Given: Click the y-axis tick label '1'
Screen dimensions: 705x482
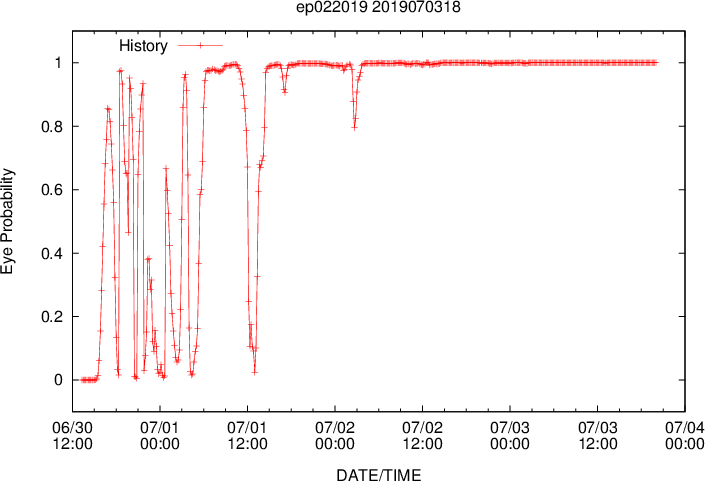Looking at the screenshot, I should tap(58, 62).
